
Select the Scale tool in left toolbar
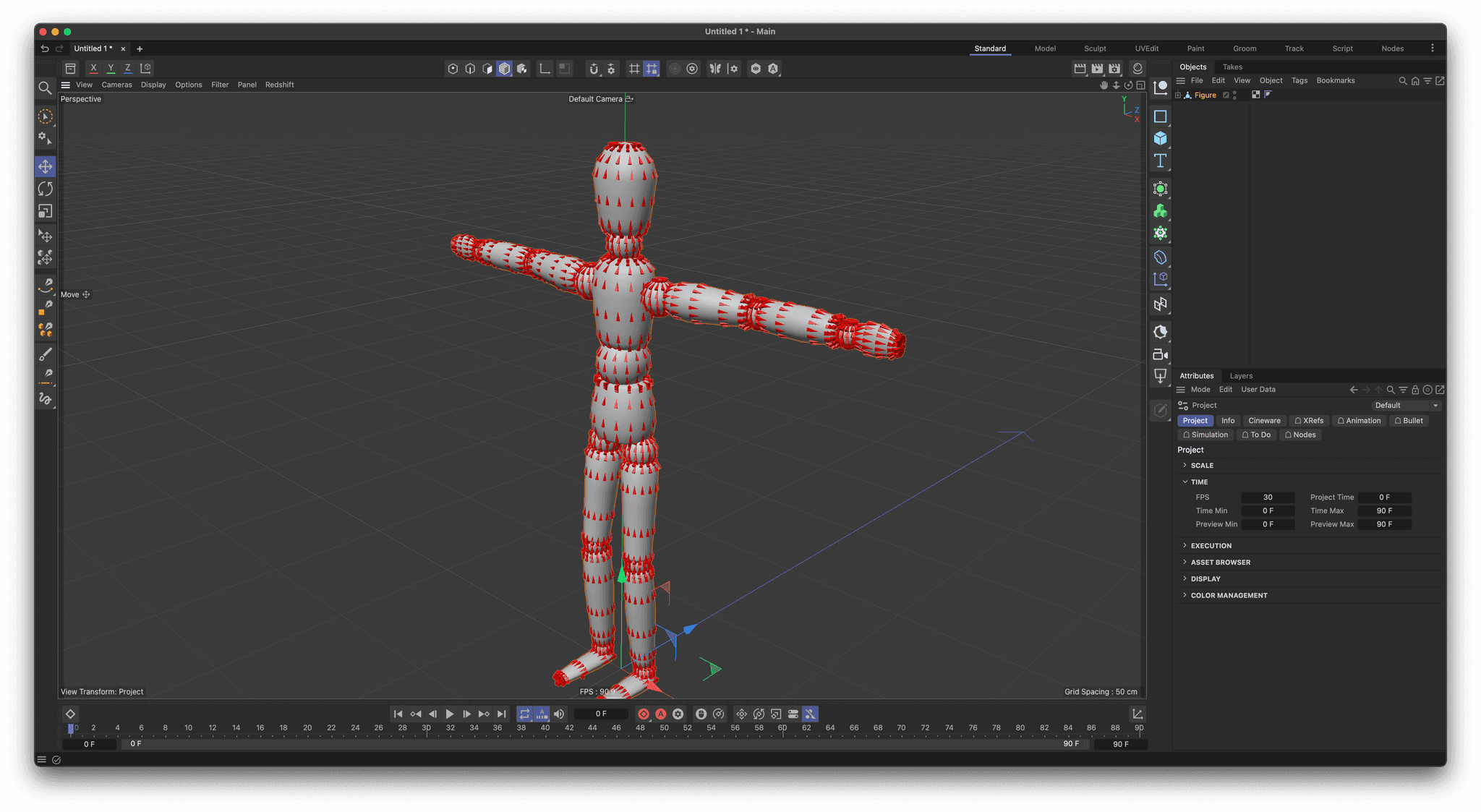[x=45, y=211]
